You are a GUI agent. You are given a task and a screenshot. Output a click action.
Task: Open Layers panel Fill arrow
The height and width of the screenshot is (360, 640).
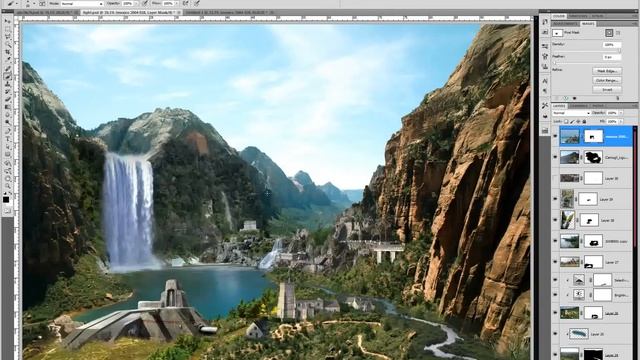[621, 122]
